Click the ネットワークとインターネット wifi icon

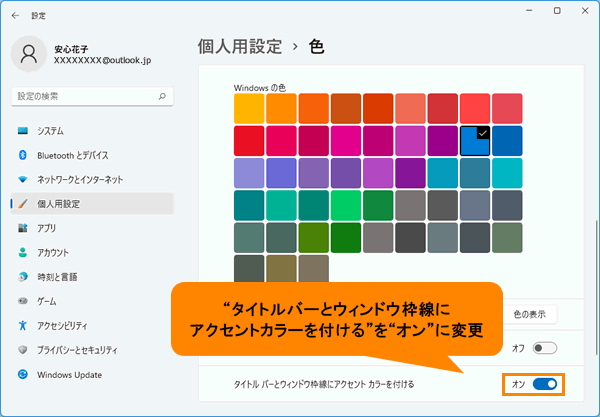coord(22,179)
